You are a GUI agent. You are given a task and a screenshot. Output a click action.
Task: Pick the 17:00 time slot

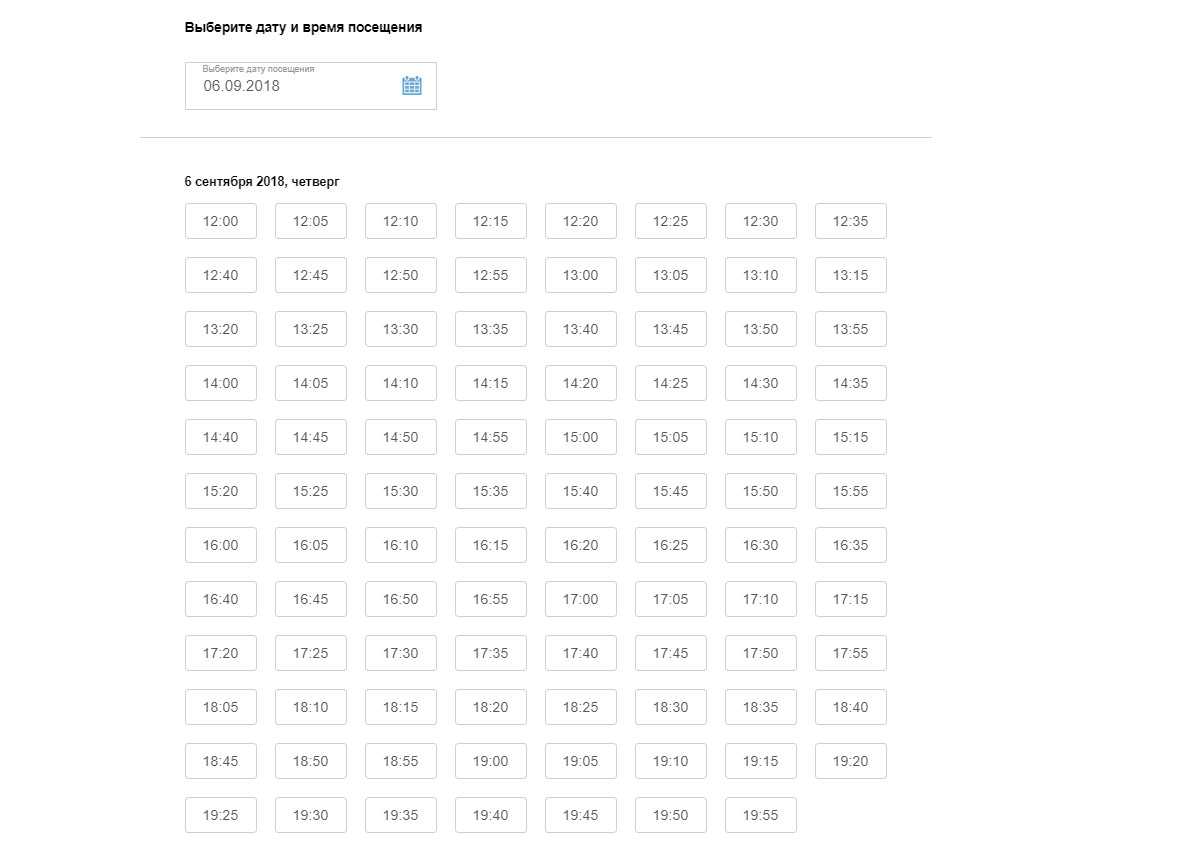[581, 599]
